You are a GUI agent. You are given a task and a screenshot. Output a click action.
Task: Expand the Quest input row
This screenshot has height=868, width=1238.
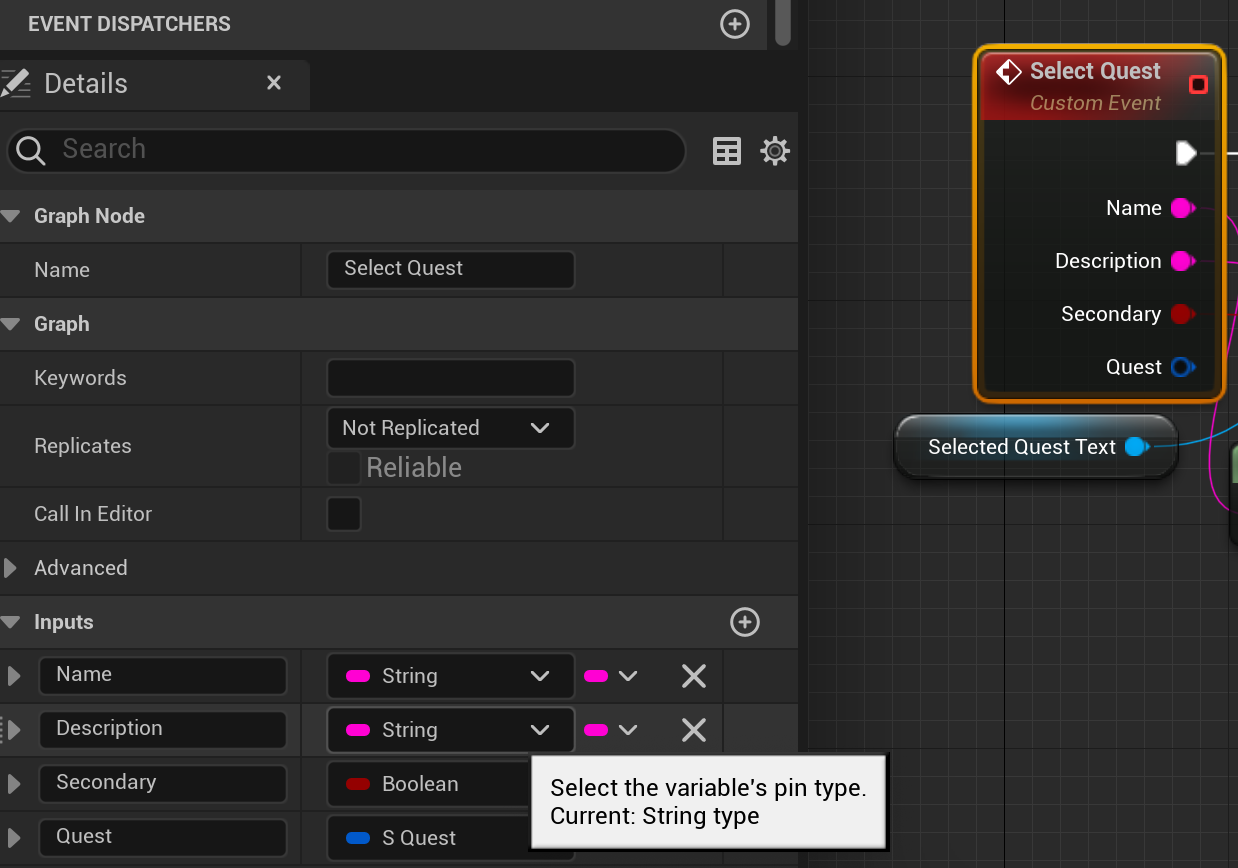[x=14, y=838]
